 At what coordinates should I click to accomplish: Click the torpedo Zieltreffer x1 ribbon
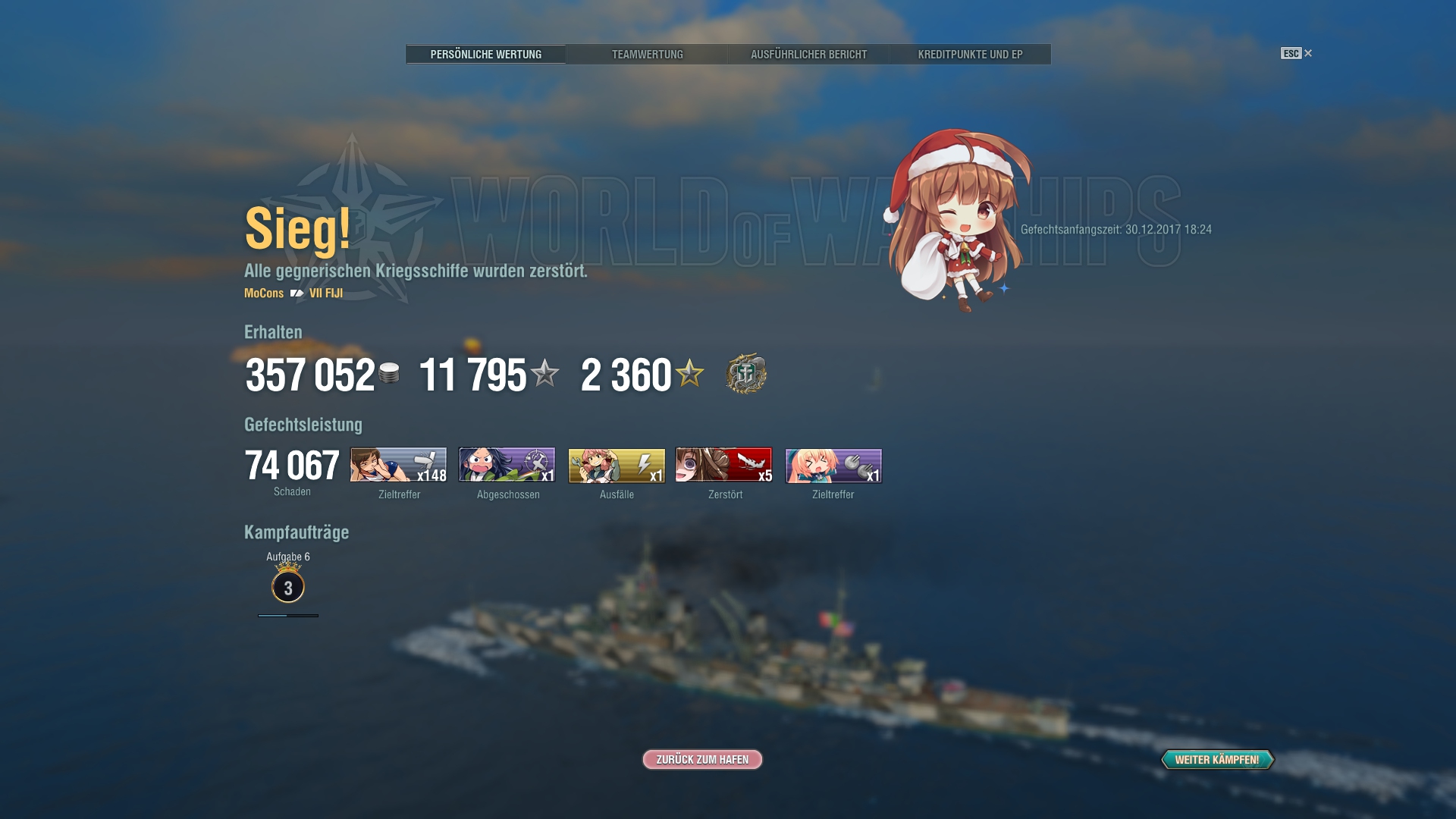tap(833, 466)
